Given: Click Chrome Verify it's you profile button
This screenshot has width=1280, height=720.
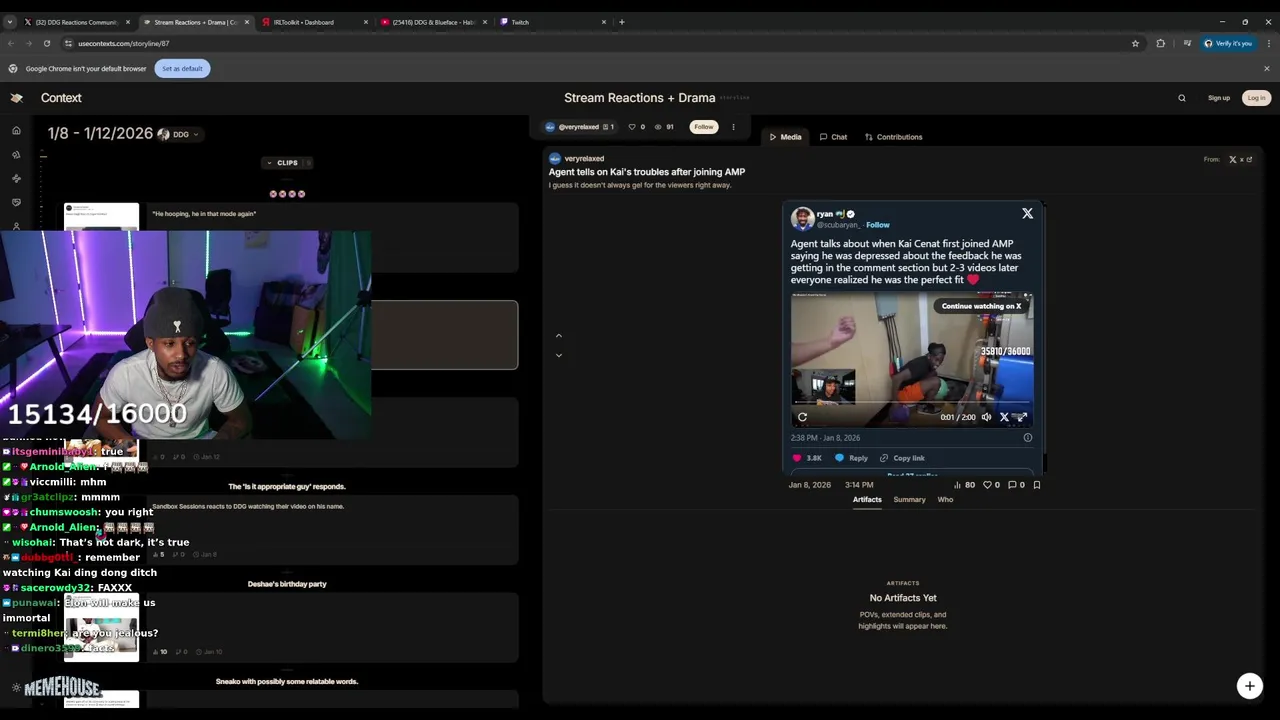Looking at the screenshot, I should point(1228,43).
